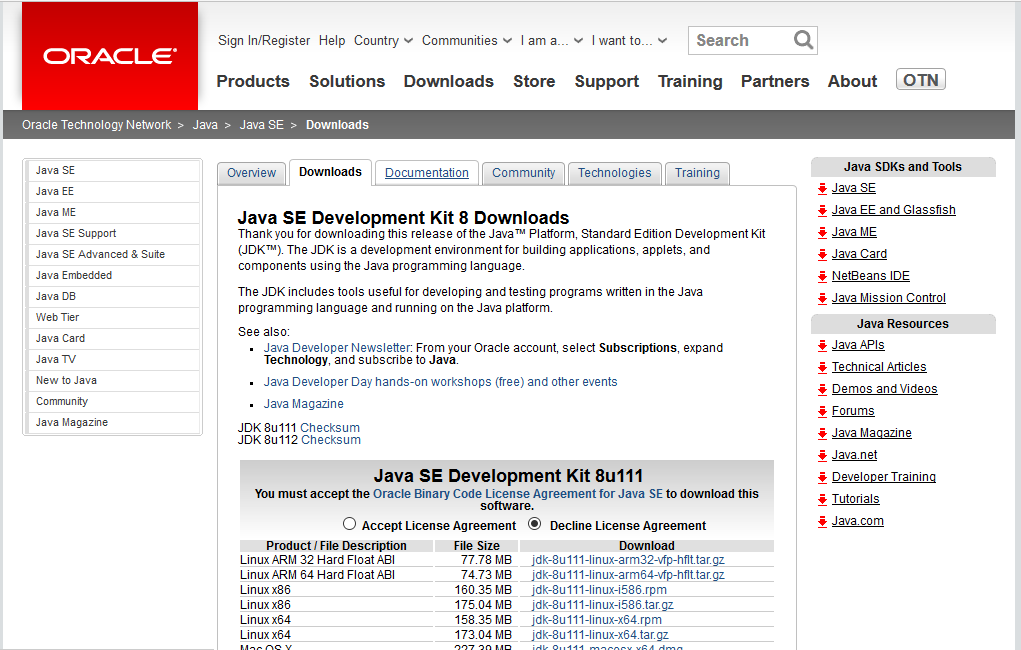Click JDK 8u112 Checksum link

[x=331, y=440]
